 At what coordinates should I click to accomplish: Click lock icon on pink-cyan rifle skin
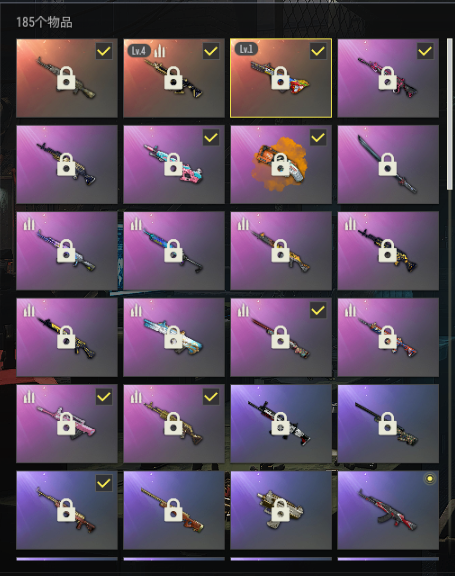(x=173, y=164)
